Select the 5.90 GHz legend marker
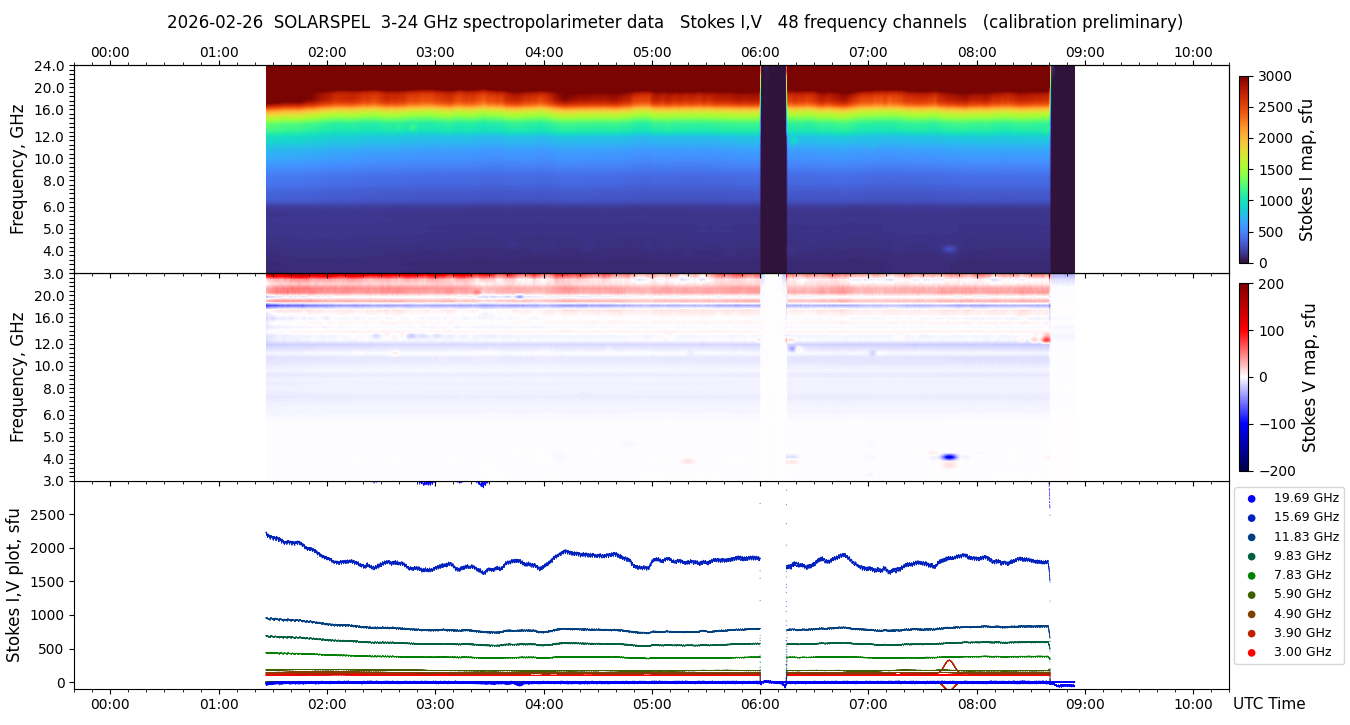Image resolution: width=1350 pixels, height=725 pixels. [x=1251, y=594]
